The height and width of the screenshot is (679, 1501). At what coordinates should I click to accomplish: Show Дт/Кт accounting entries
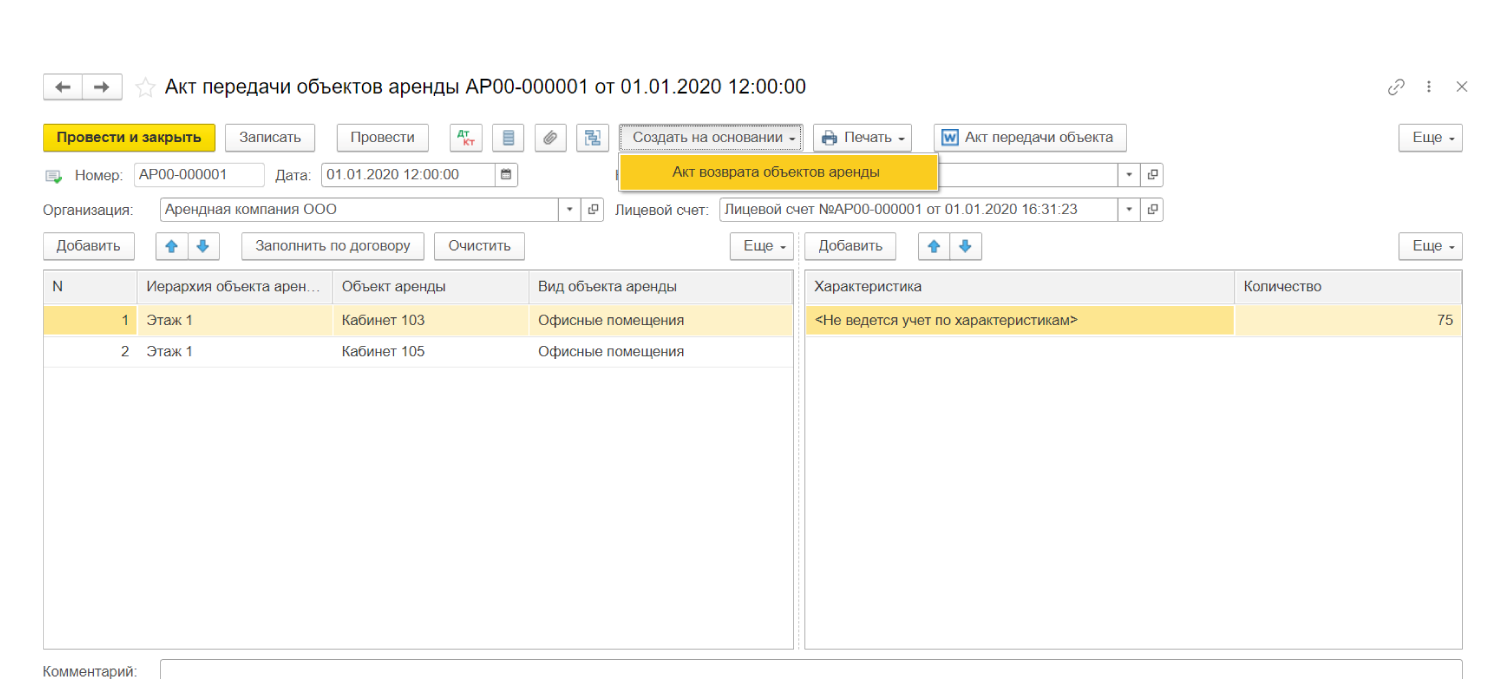(x=465, y=138)
